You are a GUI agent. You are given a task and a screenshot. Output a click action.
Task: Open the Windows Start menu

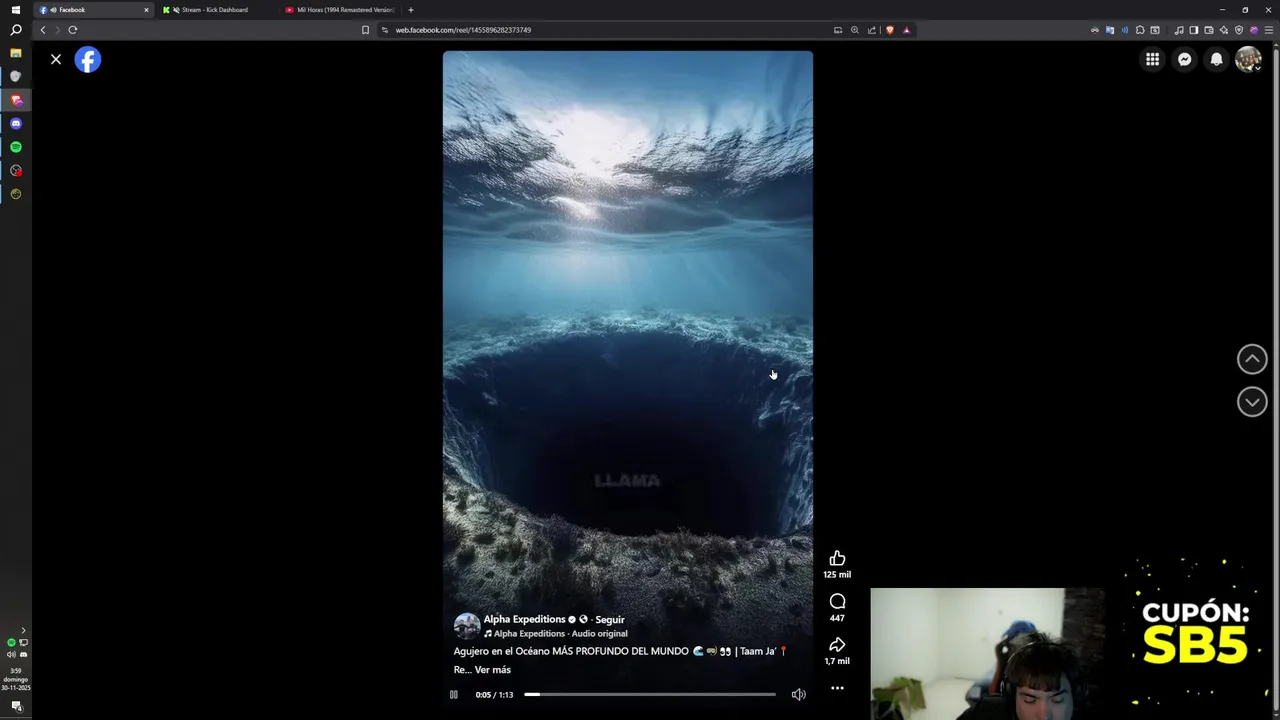pyautogui.click(x=15, y=10)
